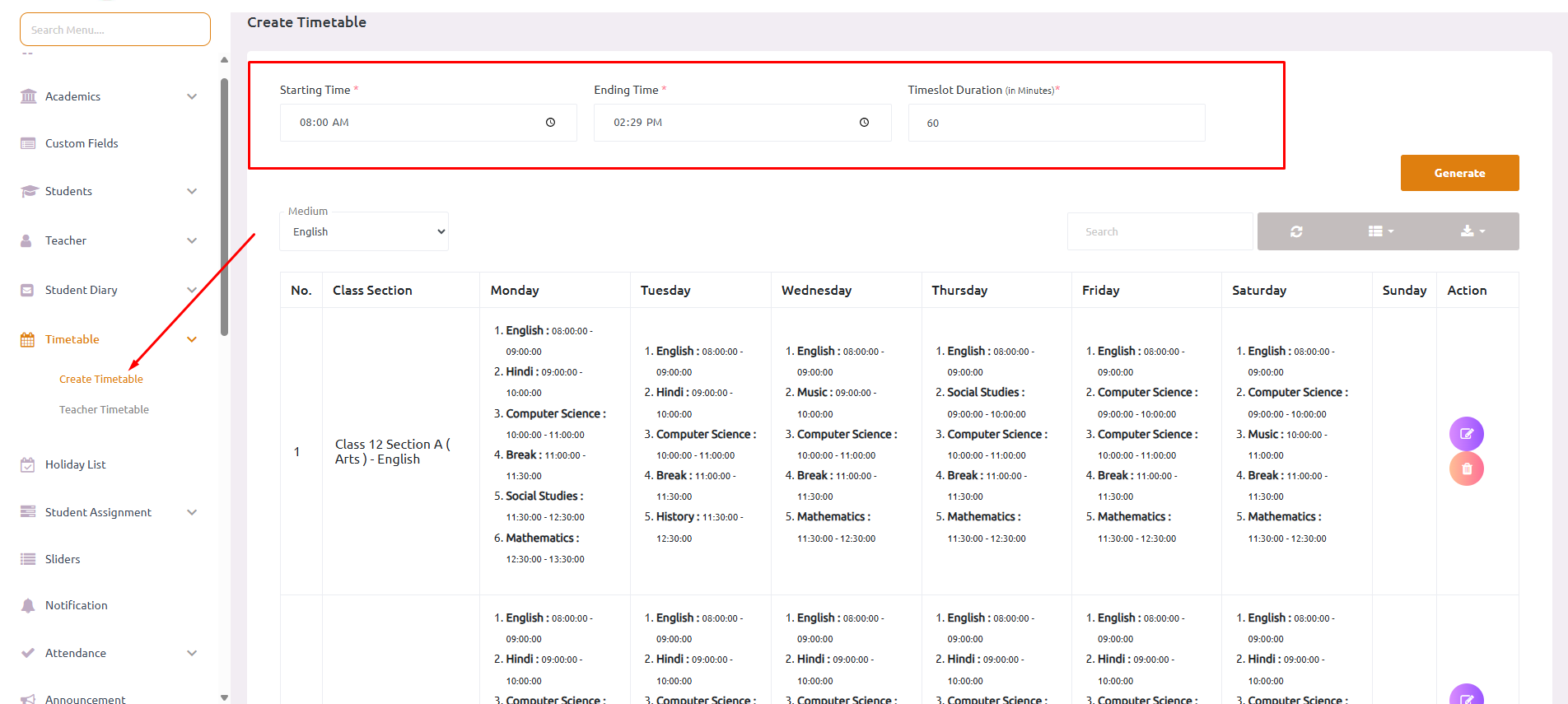Delete Class 12 Section A timetable row
Image resolution: width=1568 pixels, height=704 pixels.
click(x=1466, y=469)
